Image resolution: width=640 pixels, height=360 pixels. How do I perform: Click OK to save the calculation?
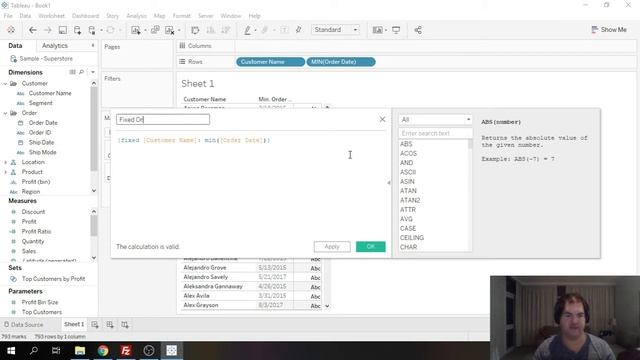pyautogui.click(x=371, y=247)
